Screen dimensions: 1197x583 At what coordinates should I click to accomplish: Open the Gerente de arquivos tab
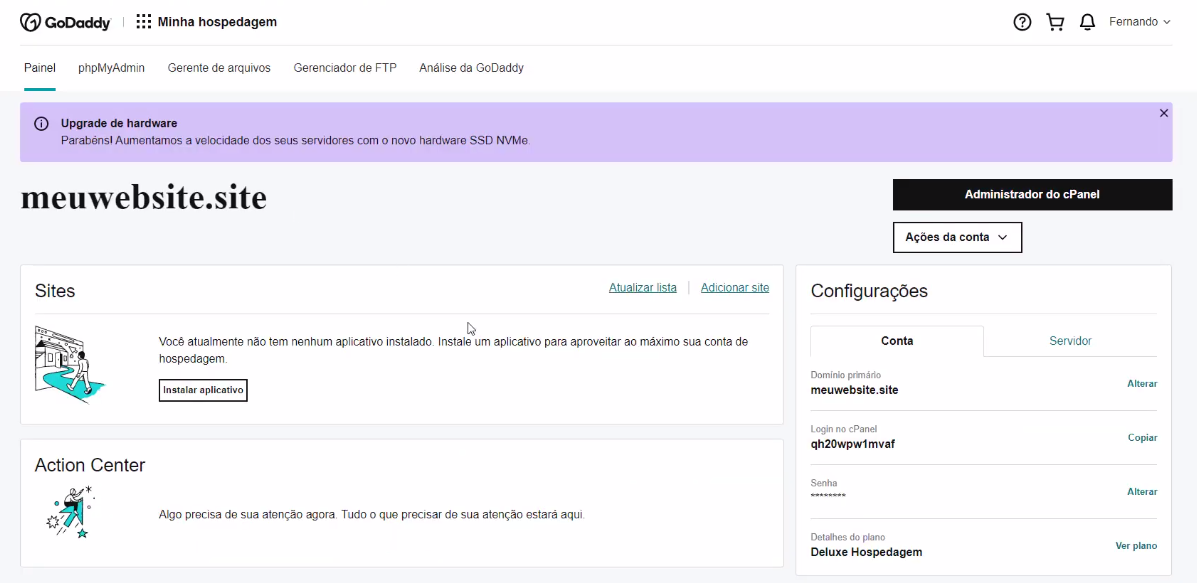tap(219, 68)
